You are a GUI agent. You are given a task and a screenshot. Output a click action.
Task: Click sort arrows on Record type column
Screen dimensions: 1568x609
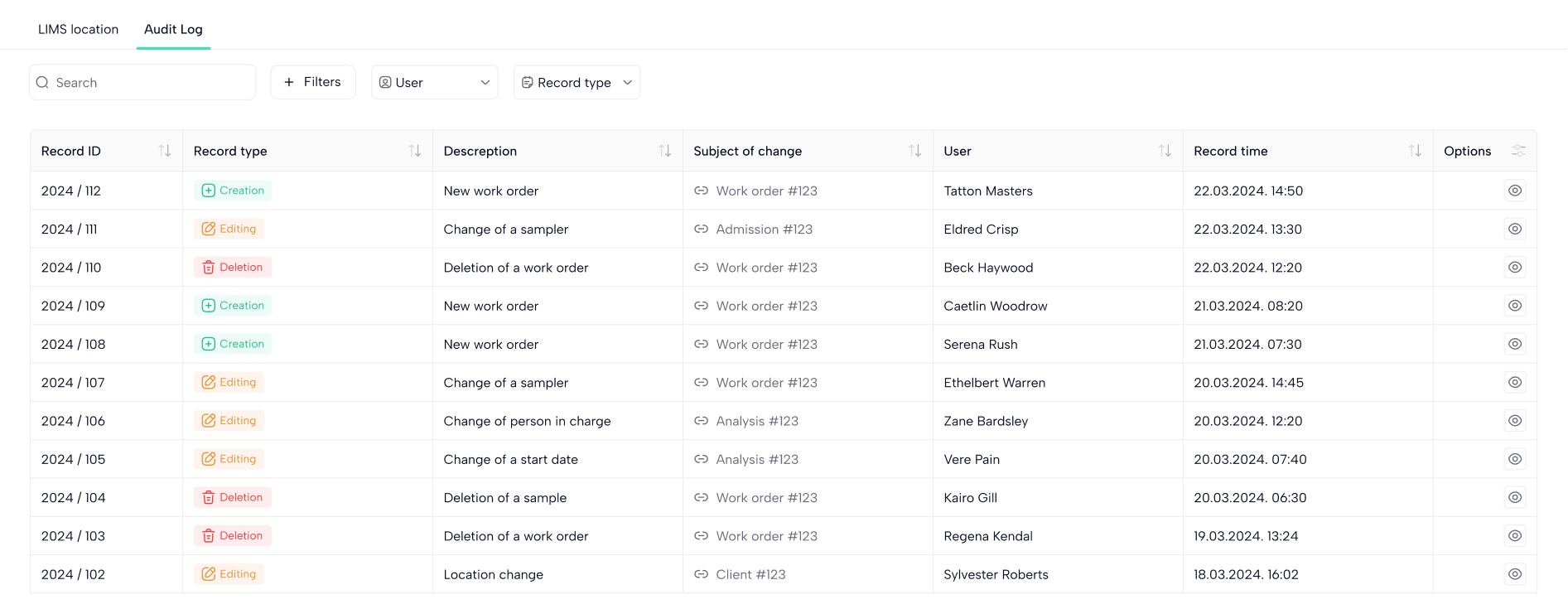(x=415, y=151)
